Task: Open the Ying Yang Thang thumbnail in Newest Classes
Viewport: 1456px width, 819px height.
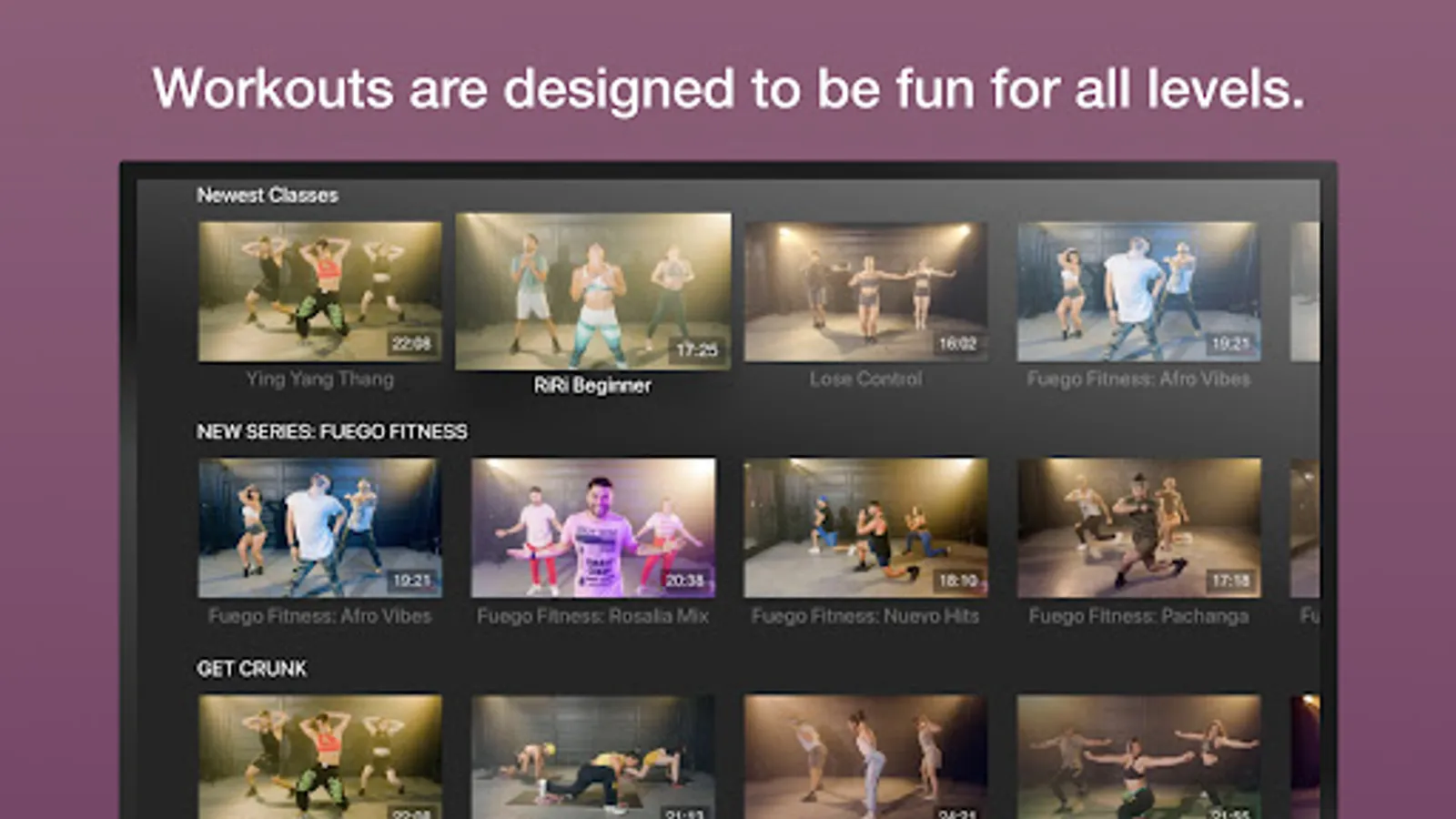Action: coord(319,291)
